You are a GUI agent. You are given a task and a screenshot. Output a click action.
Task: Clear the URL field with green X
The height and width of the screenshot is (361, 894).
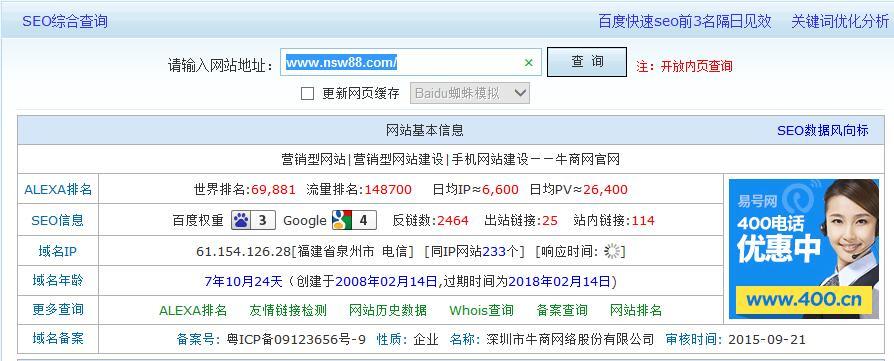tap(529, 63)
